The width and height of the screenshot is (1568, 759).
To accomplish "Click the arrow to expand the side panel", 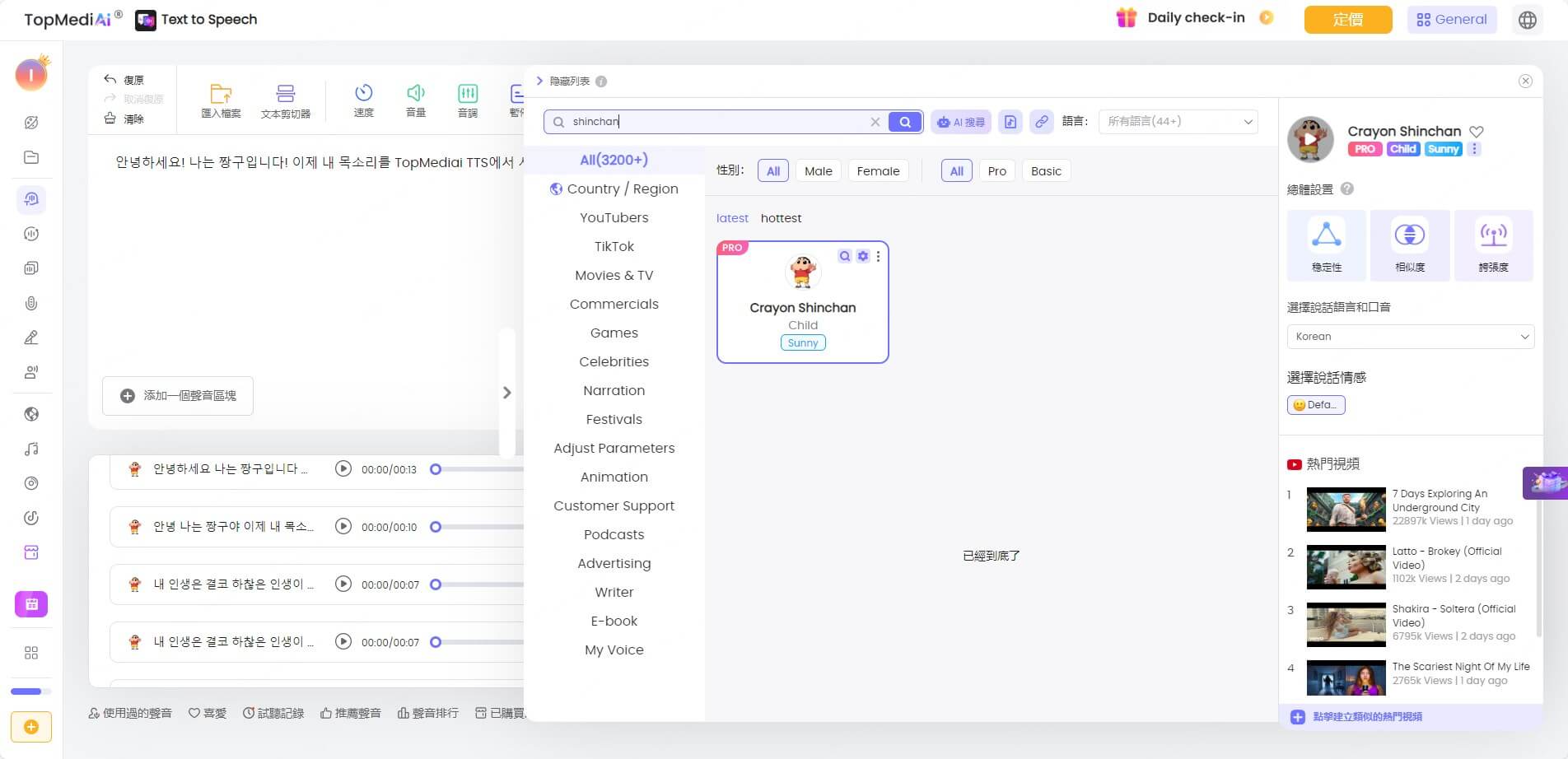I will (506, 393).
